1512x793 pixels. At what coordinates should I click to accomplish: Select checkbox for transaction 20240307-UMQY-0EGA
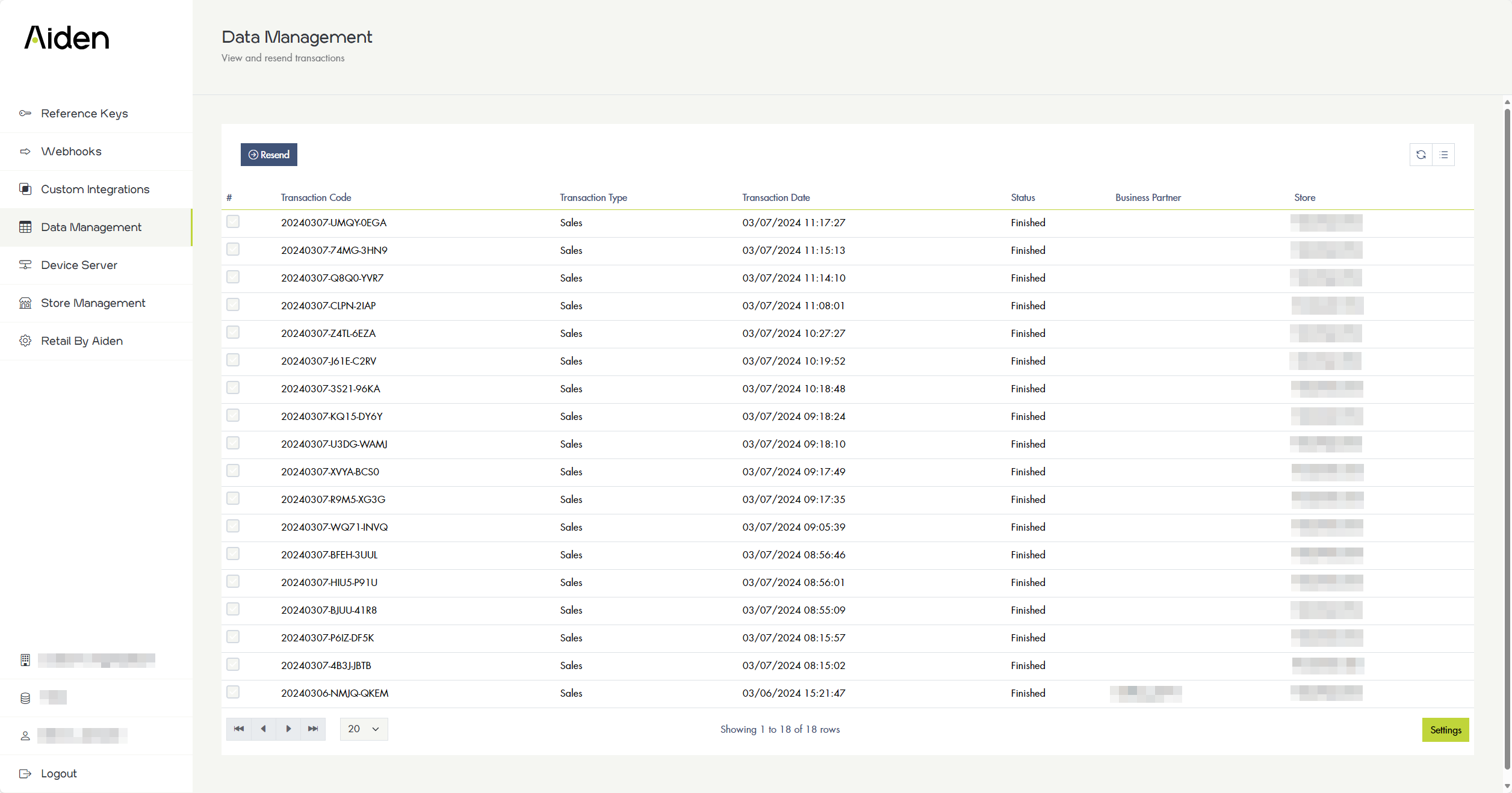coord(233,222)
